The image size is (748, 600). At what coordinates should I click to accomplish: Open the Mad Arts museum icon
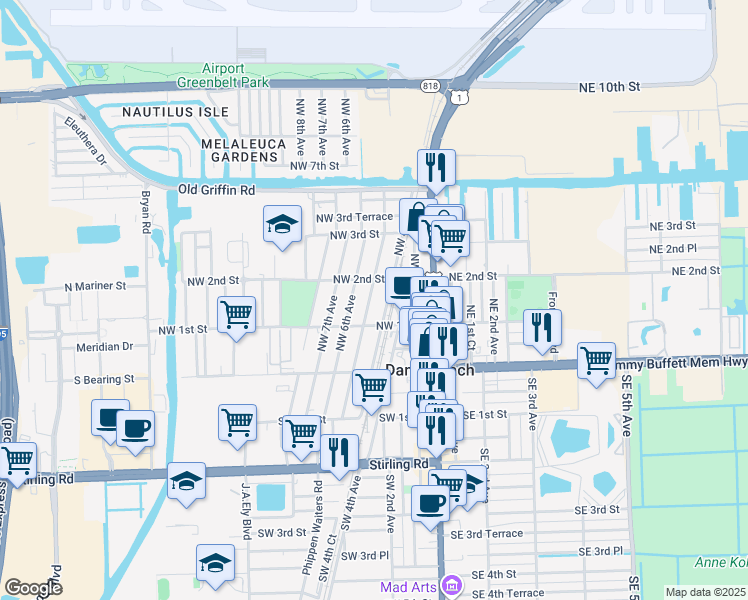click(450, 584)
